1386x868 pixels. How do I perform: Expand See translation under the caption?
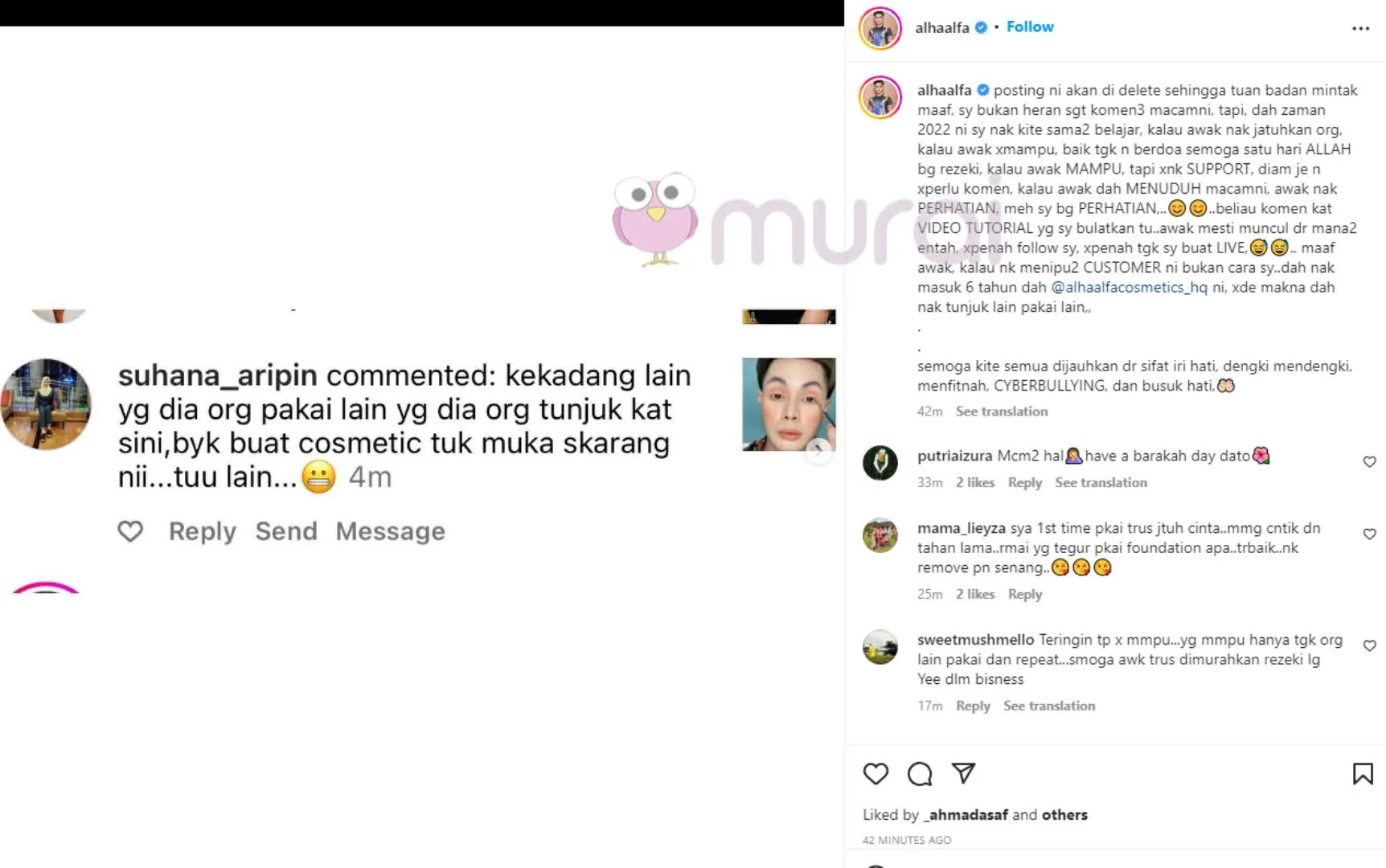pyautogui.click(x=1002, y=411)
